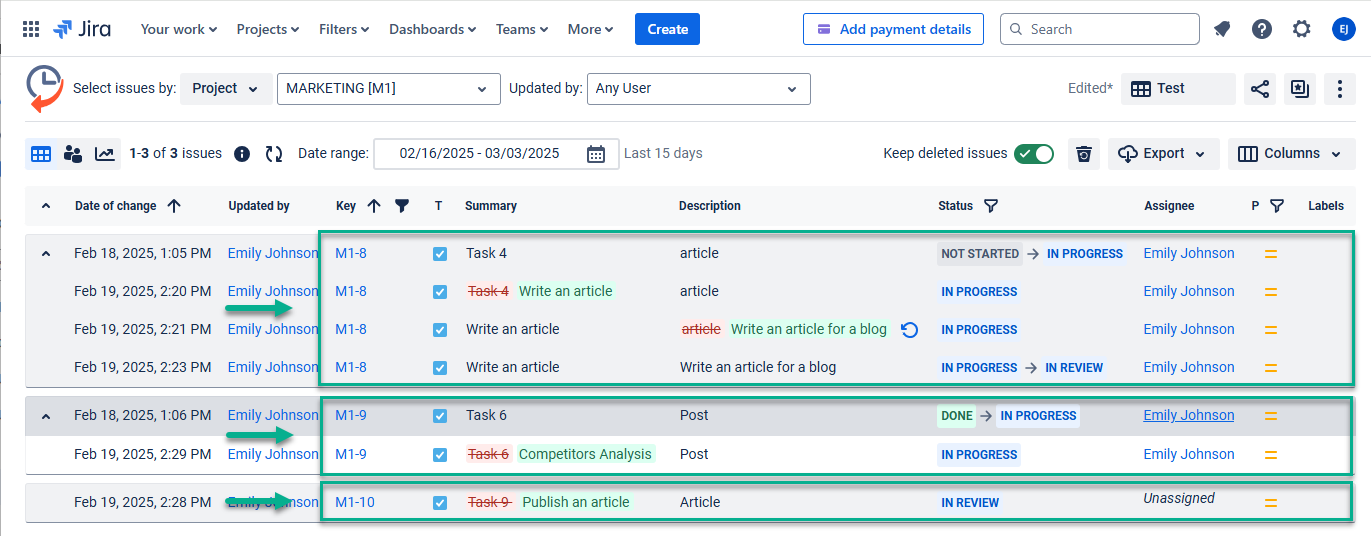
Task: Toggle the Keep deleted issues switch
Action: (1034, 154)
